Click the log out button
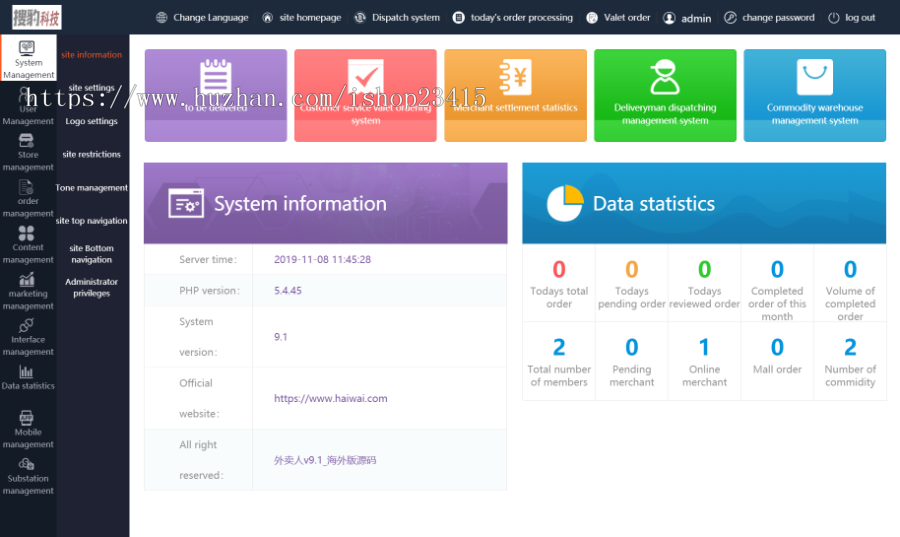900x537 pixels. [x=851, y=18]
